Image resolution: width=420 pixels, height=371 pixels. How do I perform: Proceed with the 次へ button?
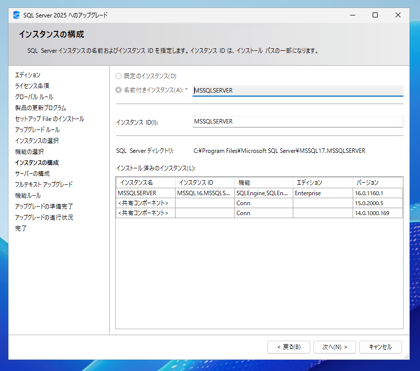pyautogui.click(x=335, y=347)
